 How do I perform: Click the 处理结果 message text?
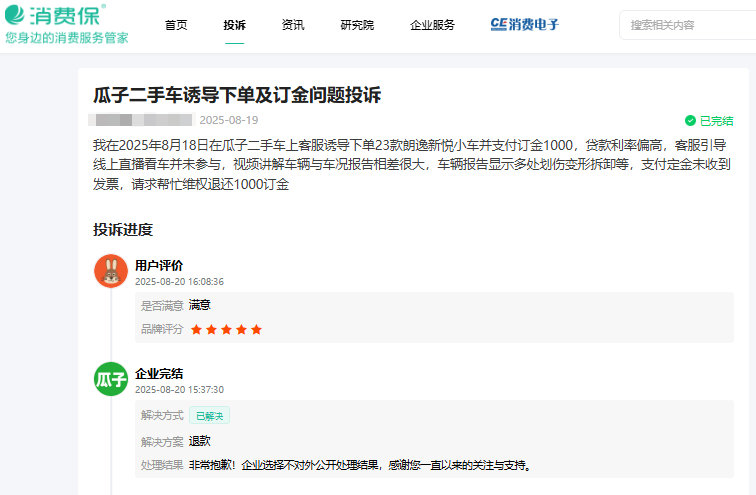[360, 465]
